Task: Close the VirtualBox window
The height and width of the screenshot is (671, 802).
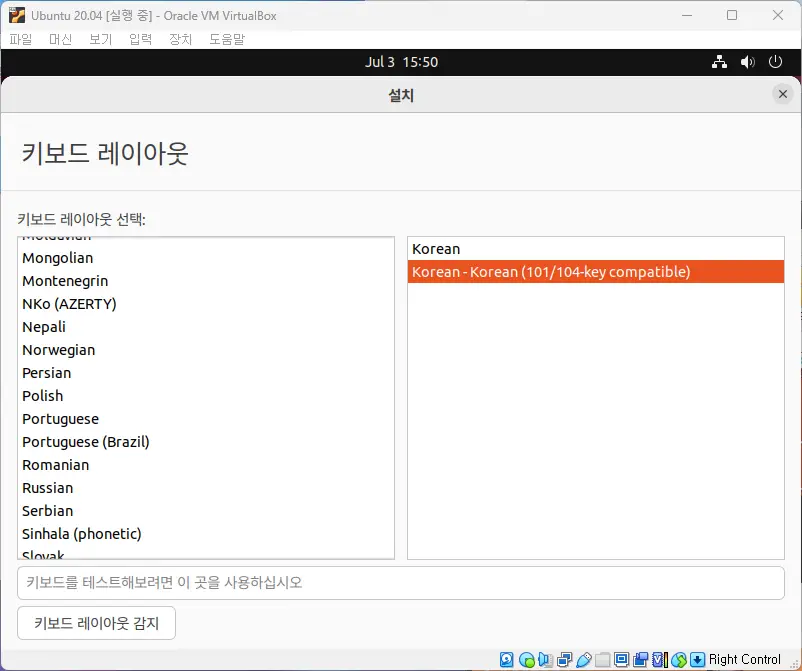Action: click(777, 15)
